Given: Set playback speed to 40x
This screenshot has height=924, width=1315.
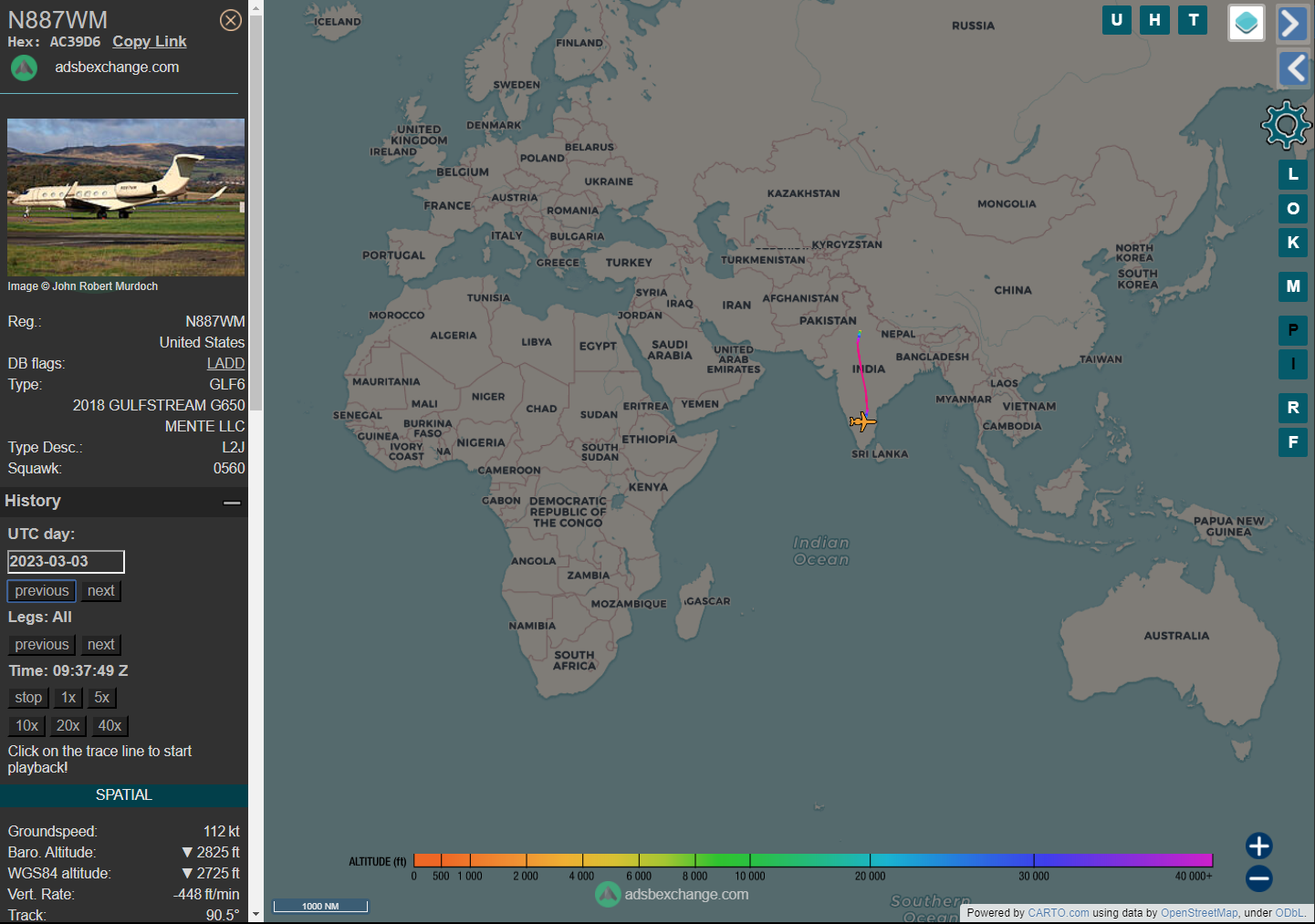Looking at the screenshot, I should [x=110, y=726].
